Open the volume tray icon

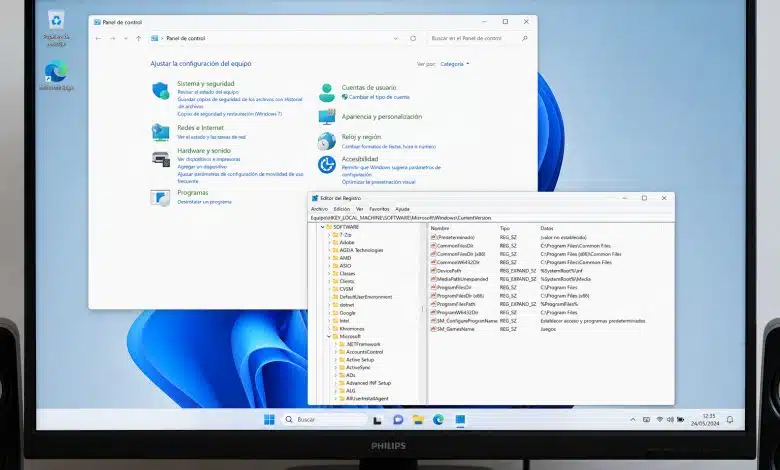coord(670,420)
